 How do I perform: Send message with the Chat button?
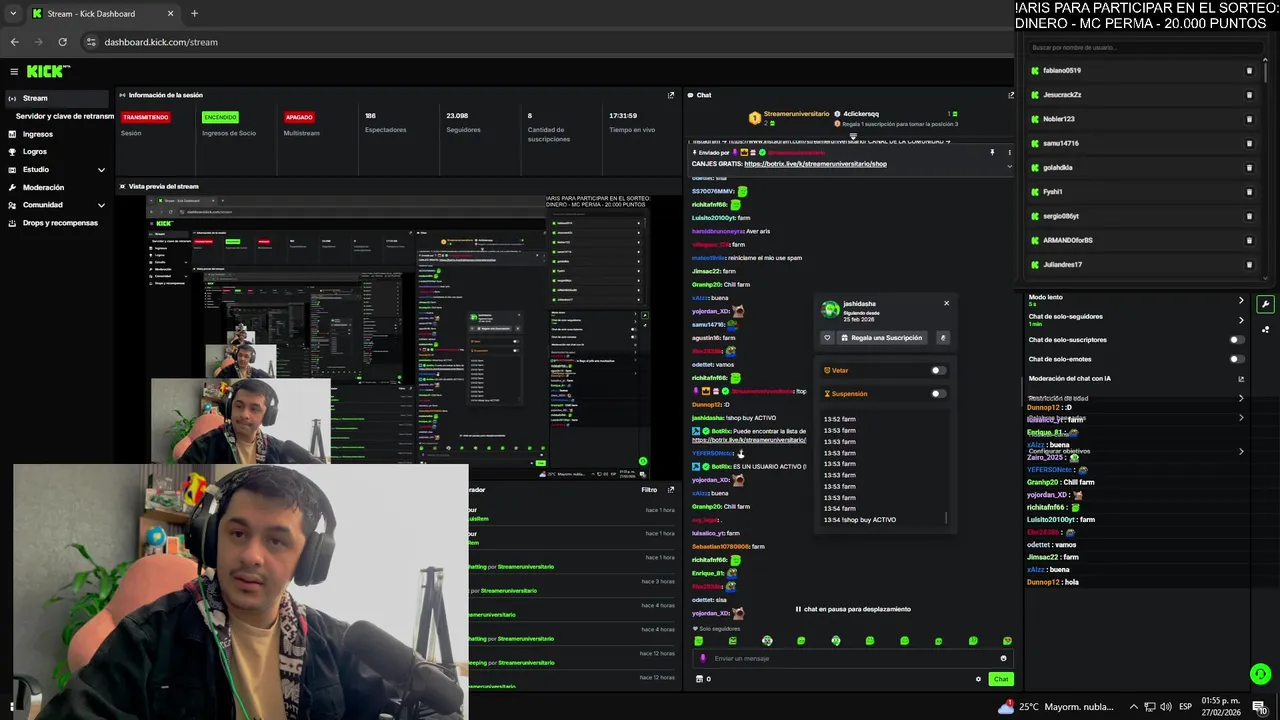[x=1000, y=679]
